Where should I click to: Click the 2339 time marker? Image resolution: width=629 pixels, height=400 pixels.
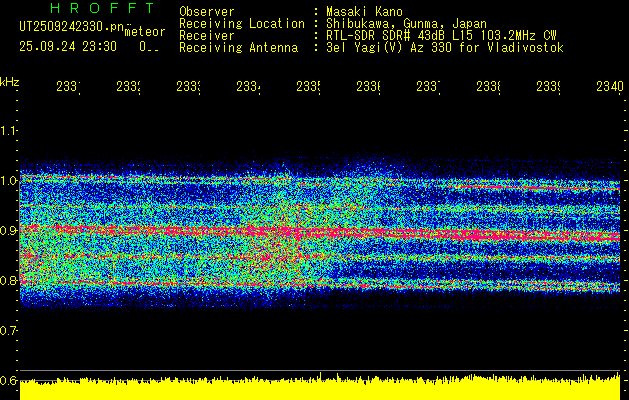pyautogui.click(x=548, y=86)
